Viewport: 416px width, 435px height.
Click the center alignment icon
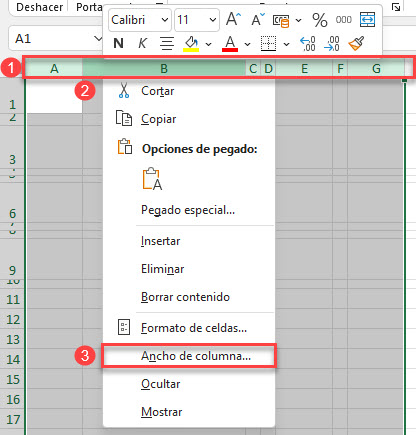pos(167,43)
